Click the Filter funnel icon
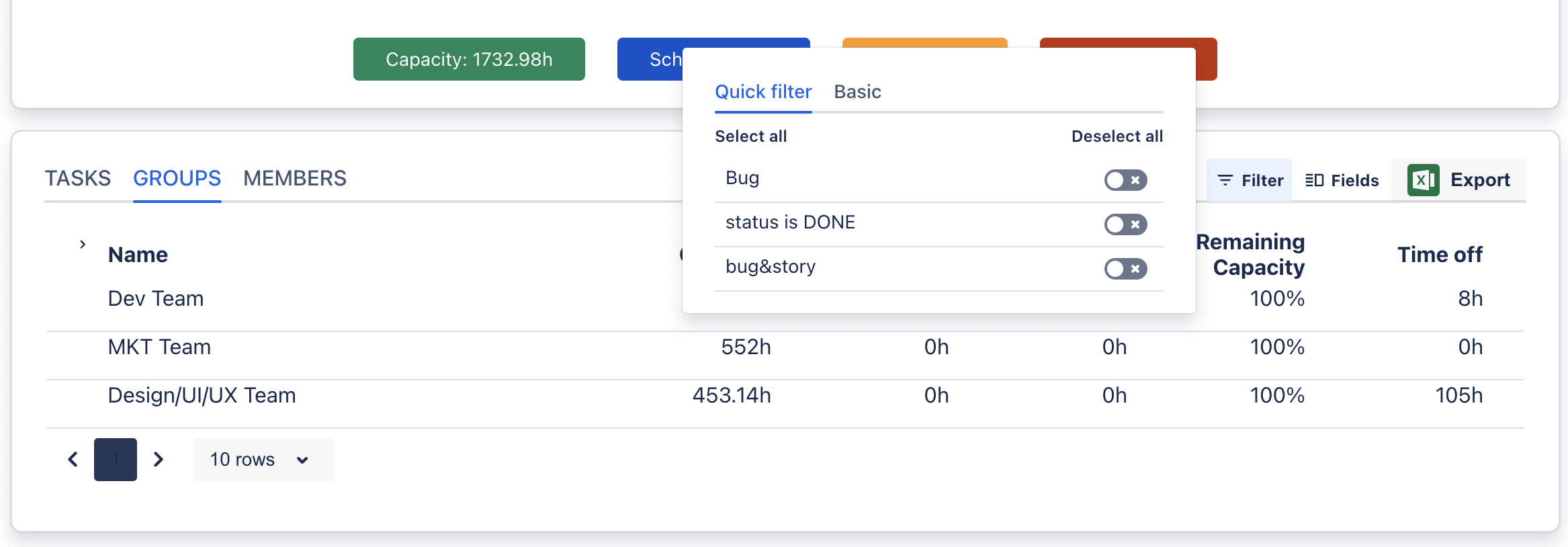Image resolution: width=1568 pixels, height=547 pixels. (x=1225, y=180)
